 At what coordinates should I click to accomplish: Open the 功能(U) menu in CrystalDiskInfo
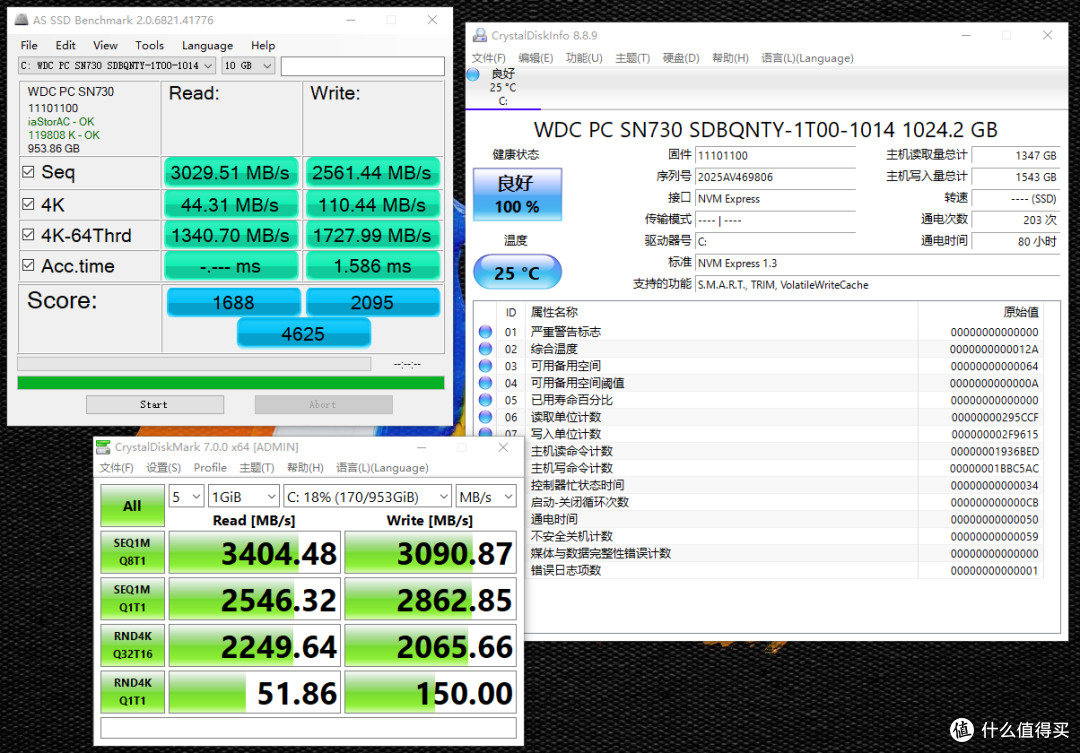coord(583,58)
